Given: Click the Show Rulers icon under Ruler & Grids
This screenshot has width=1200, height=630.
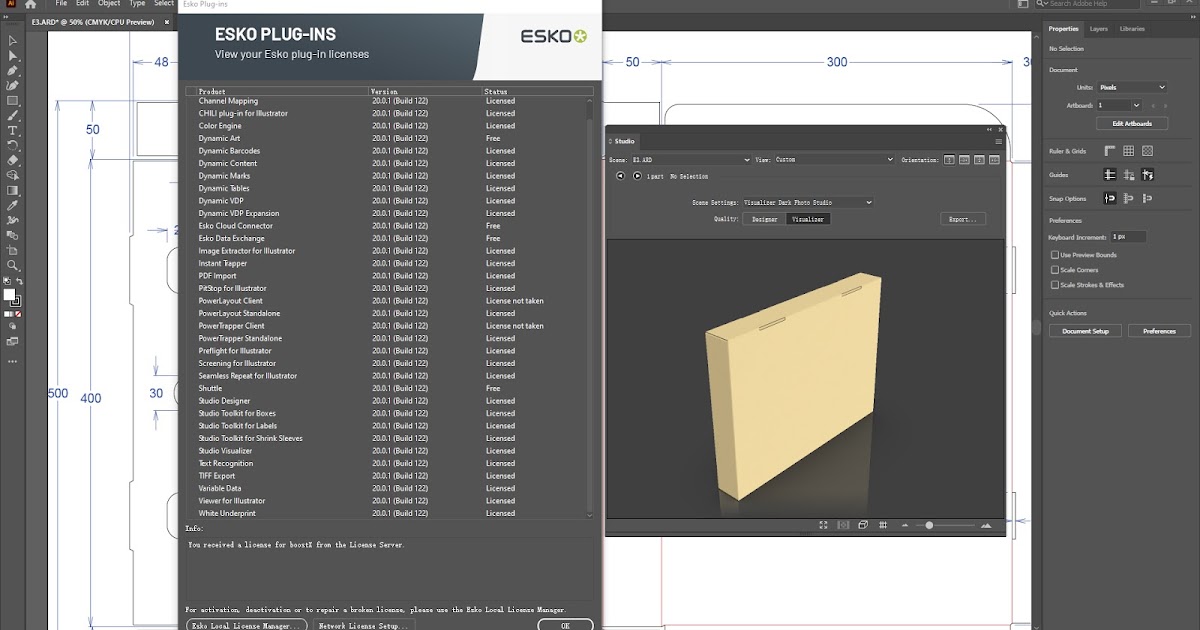Looking at the screenshot, I should coord(1108,151).
